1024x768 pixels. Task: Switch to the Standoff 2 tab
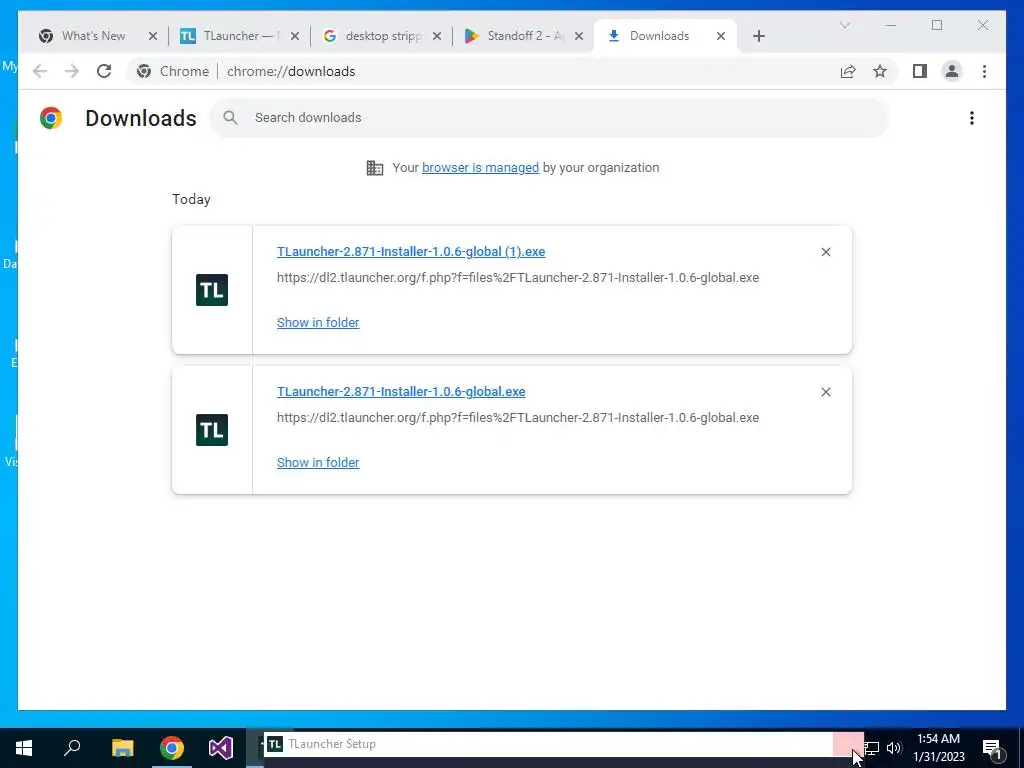pos(524,36)
